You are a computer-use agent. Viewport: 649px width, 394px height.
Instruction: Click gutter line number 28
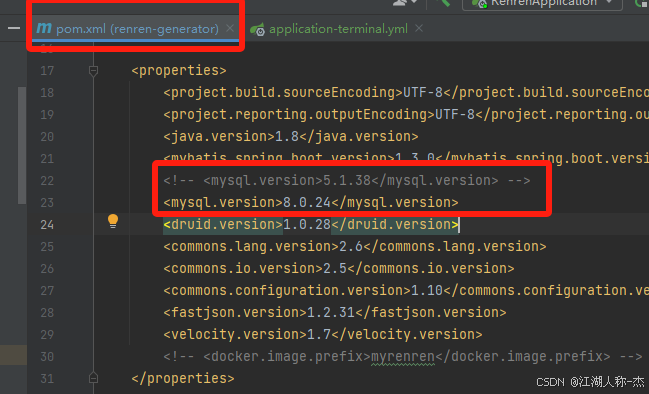(47, 312)
